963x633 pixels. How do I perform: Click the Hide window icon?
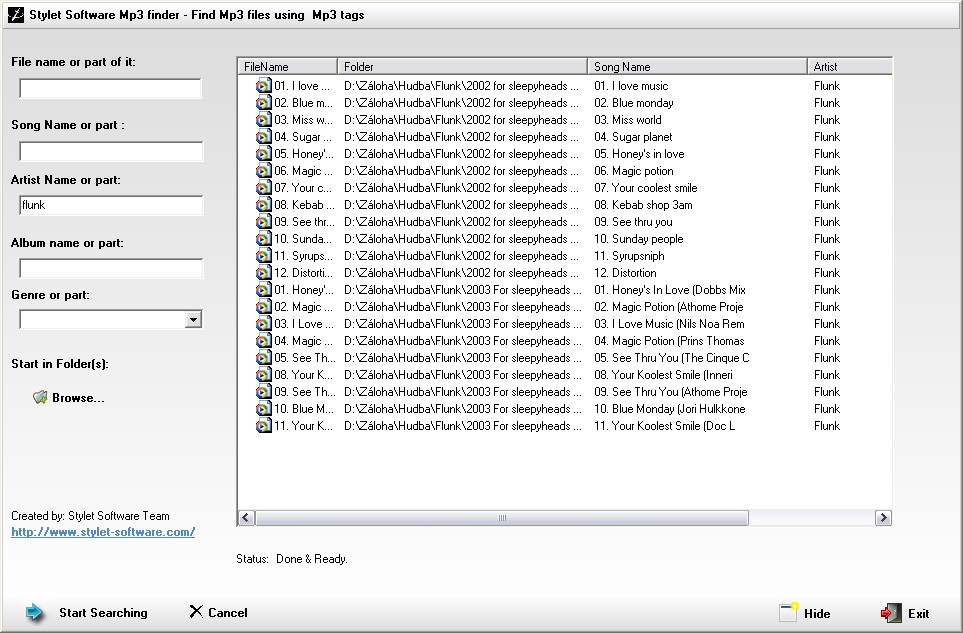click(789, 612)
